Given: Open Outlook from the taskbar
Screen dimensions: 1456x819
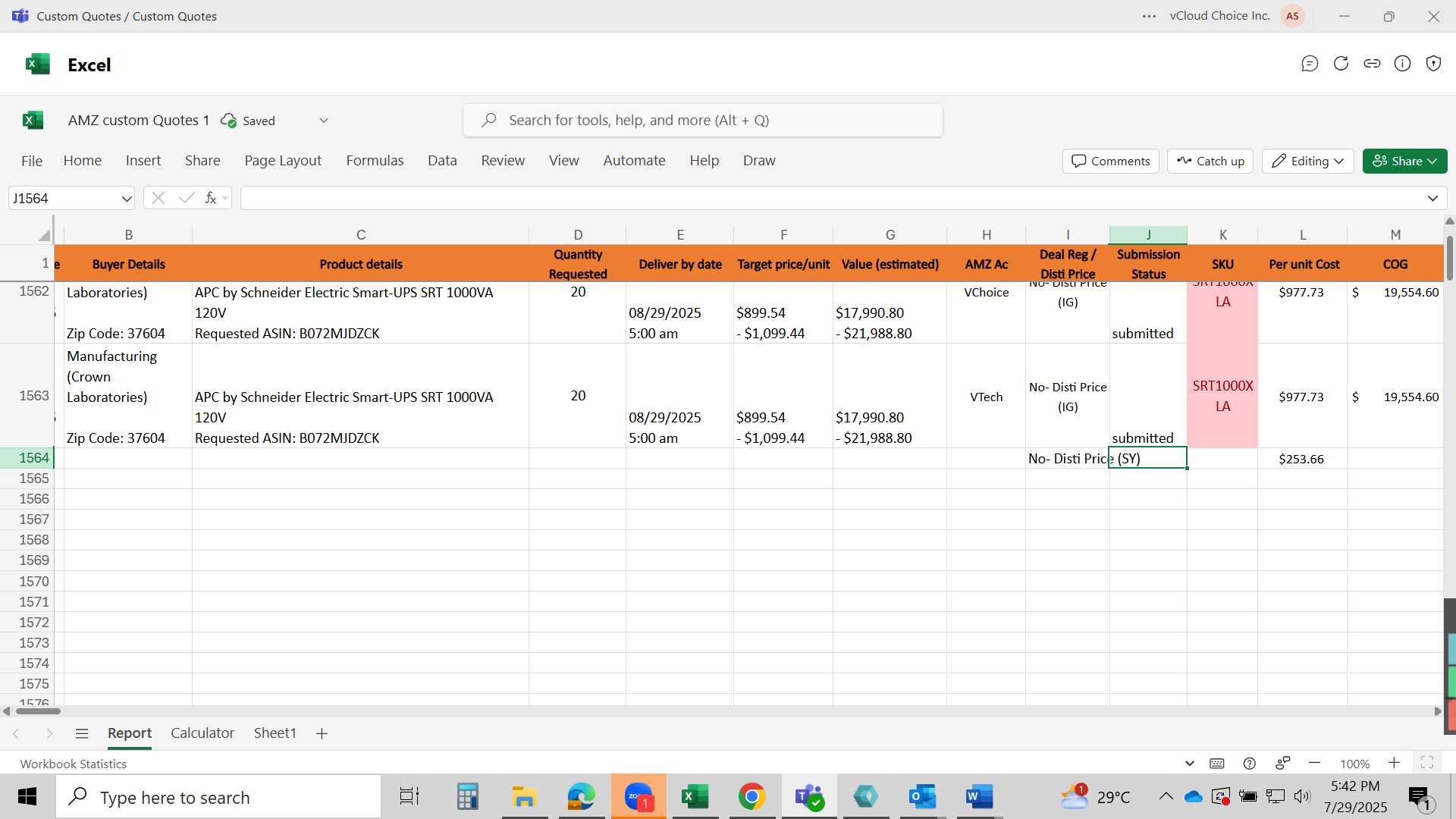Looking at the screenshot, I should 922,796.
